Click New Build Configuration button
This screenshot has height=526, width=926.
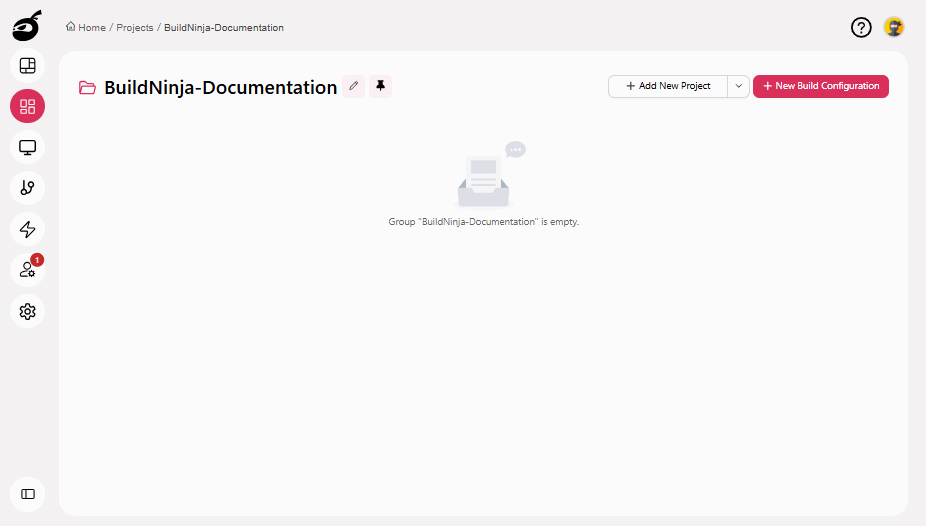821,86
